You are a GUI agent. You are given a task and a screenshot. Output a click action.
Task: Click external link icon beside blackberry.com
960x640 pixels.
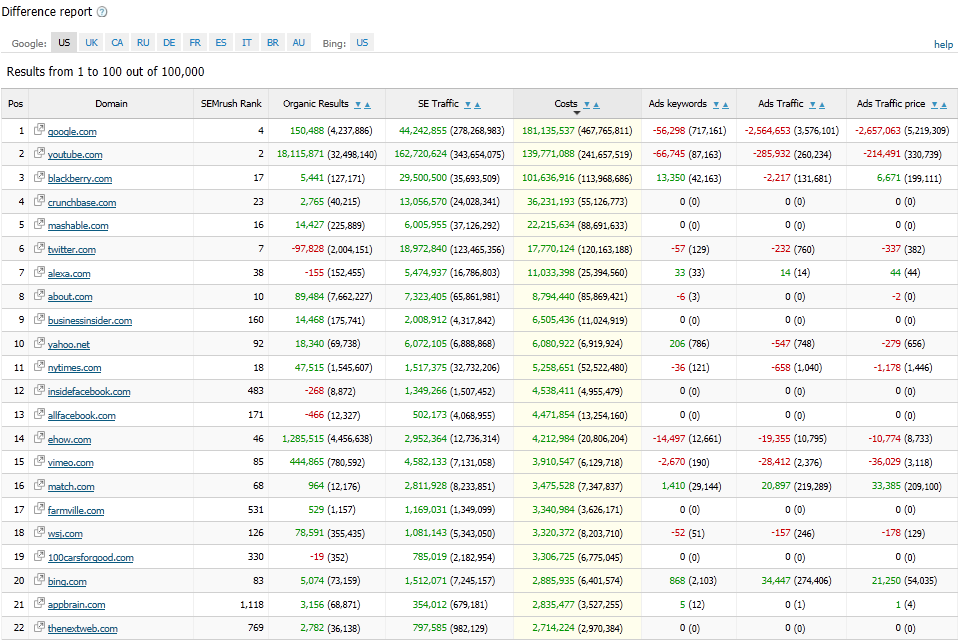point(39,176)
